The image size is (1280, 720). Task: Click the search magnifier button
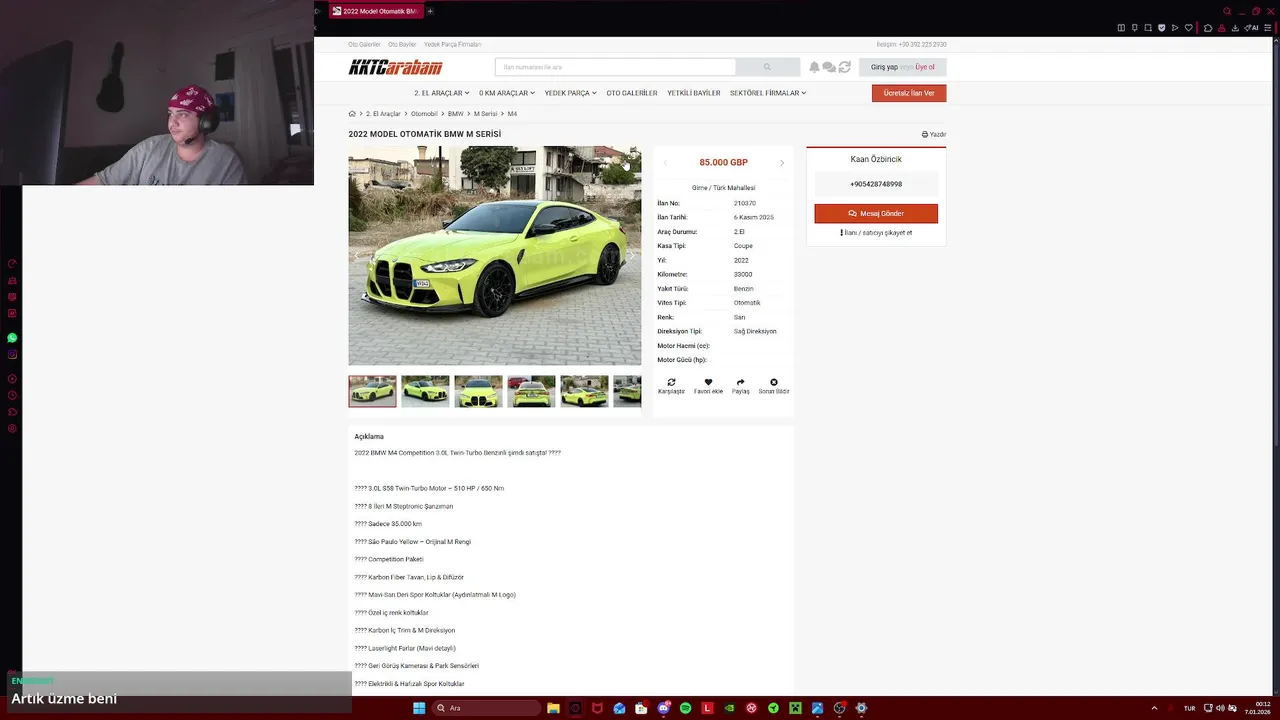click(767, 67)
